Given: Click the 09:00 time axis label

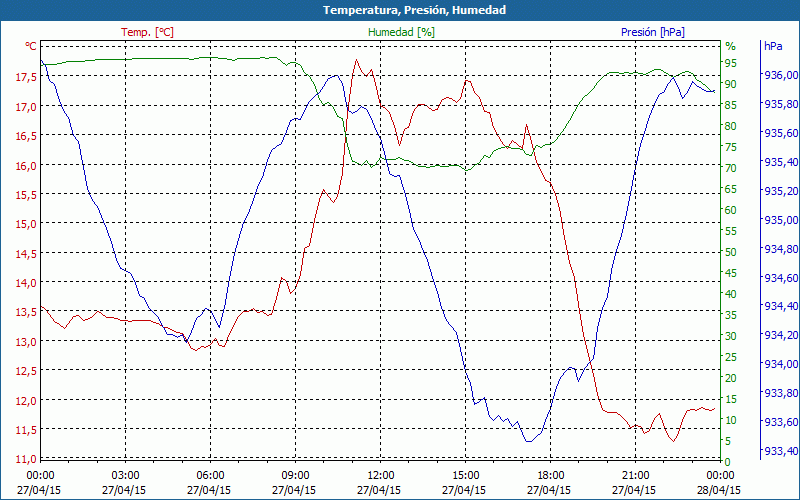Looking at the screenshot, I should [x=295, y=476].
